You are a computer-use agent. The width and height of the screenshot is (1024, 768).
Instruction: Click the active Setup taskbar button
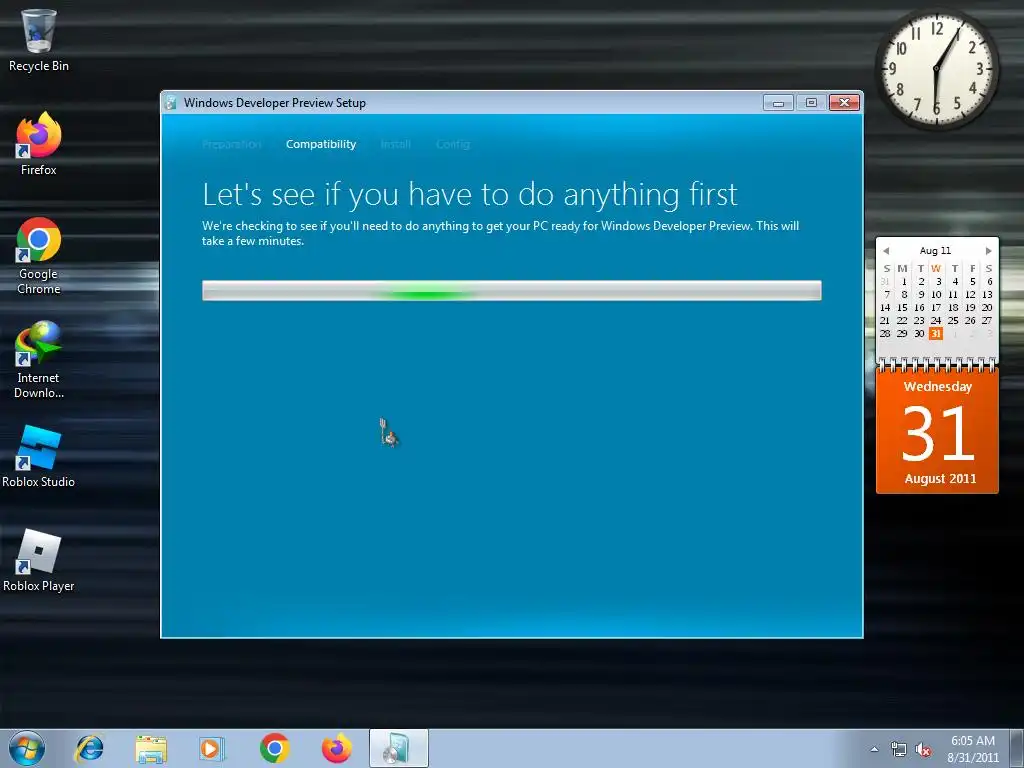(x=398, y=748)
